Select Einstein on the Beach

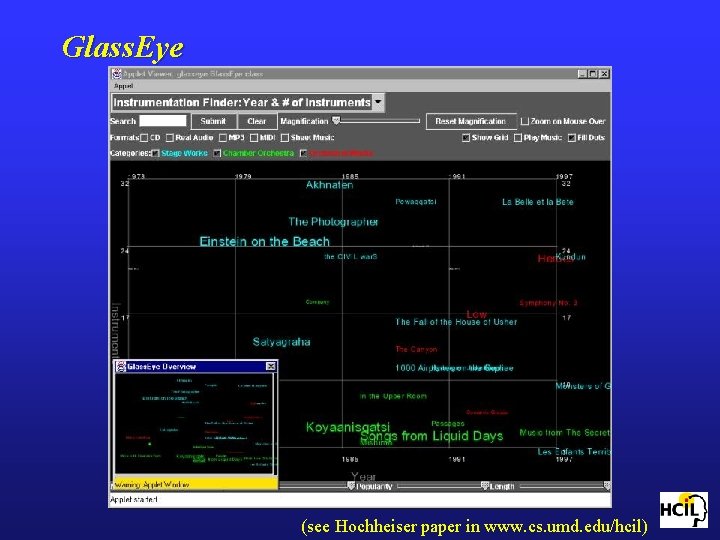point(264,242)
